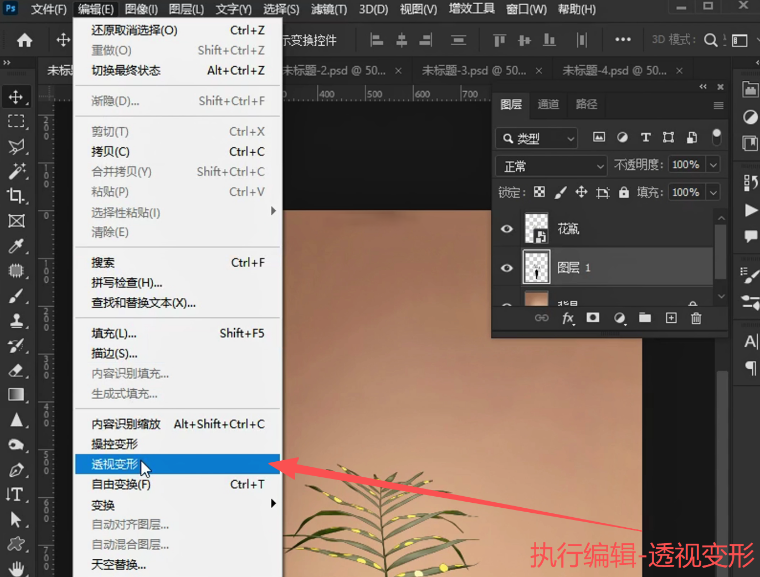760x577 pixels.
Task: Expand the 变换 submenu
Action: click(177, 504)
